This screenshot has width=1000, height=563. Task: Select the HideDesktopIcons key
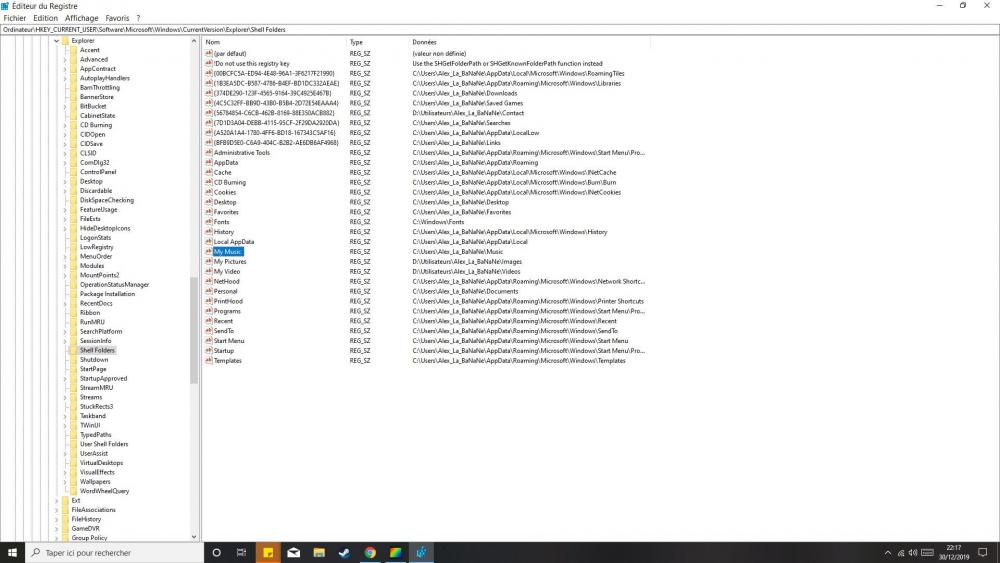[105, 228]
